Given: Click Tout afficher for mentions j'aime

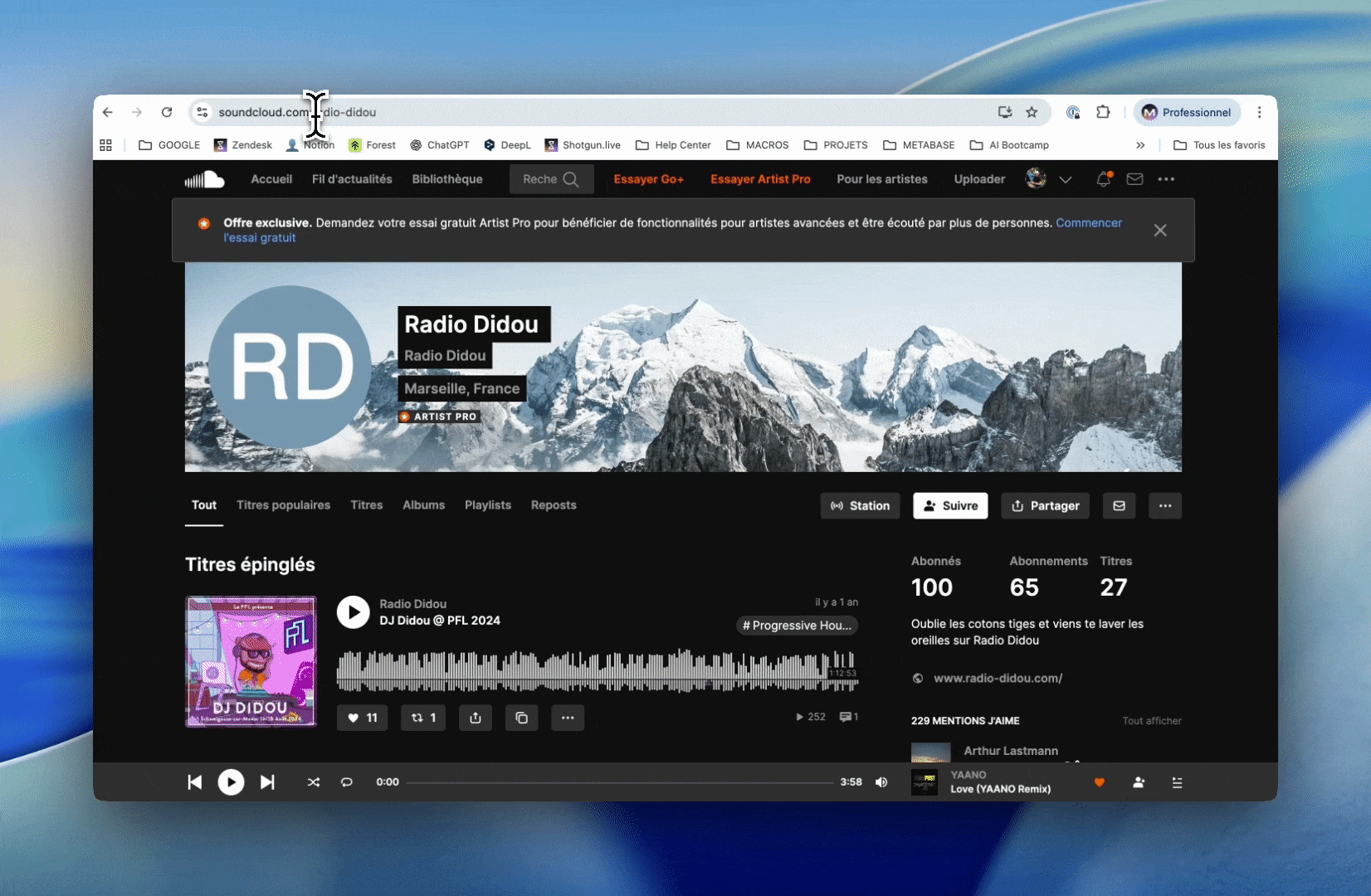Looking at the screenshot, I should pos(1152,721).
